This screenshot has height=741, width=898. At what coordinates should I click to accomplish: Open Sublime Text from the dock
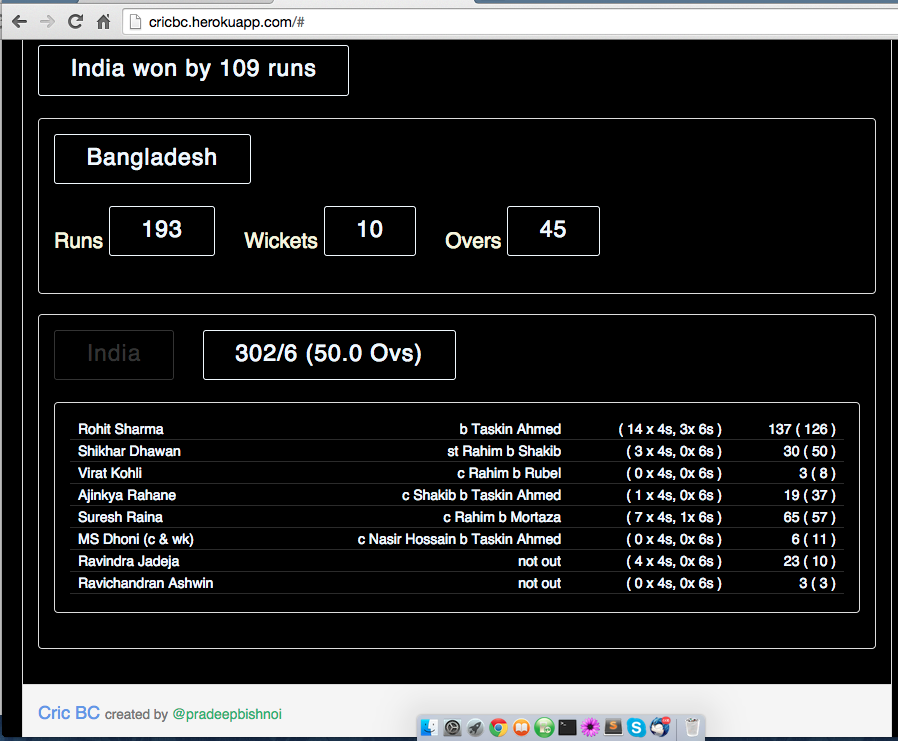[x=613, y=727]
